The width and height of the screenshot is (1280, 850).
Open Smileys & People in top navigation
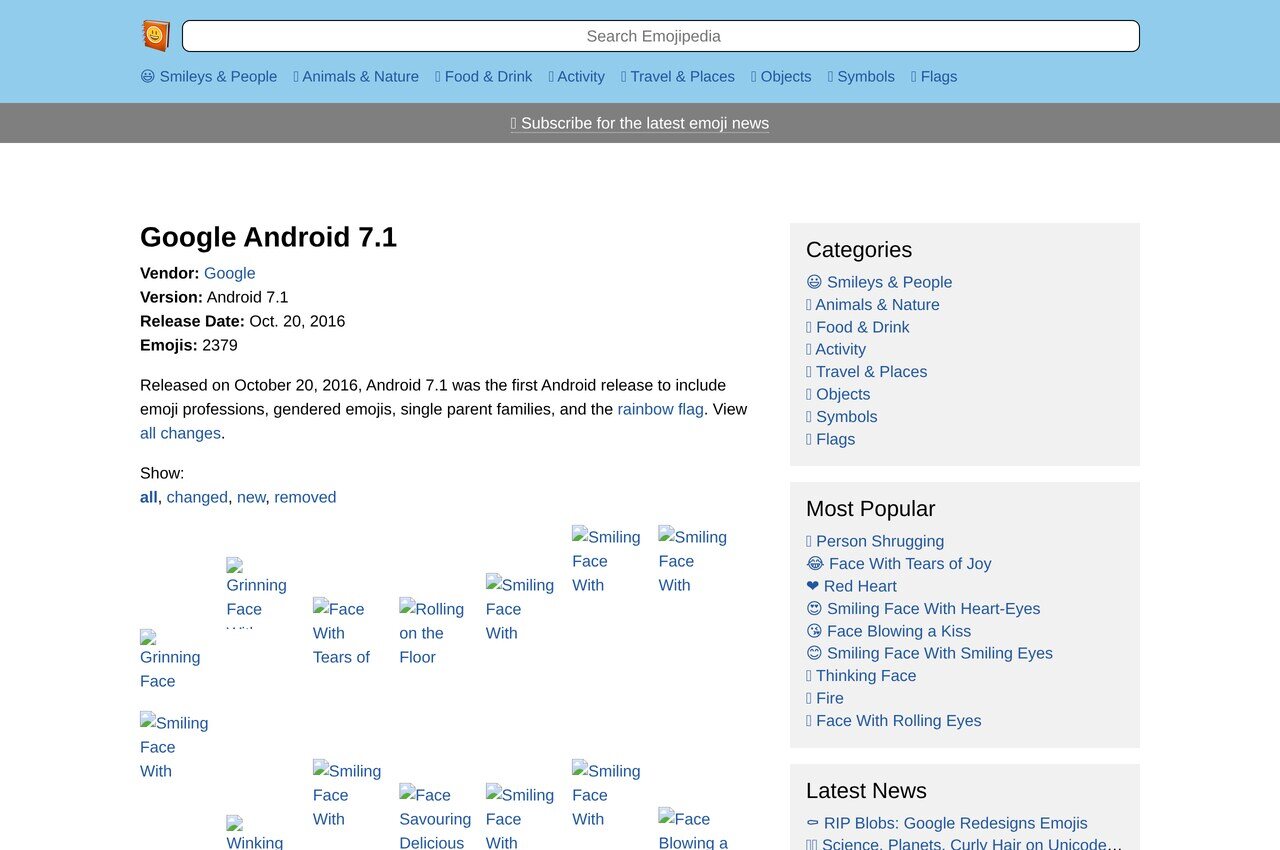(x=209, y=77)
